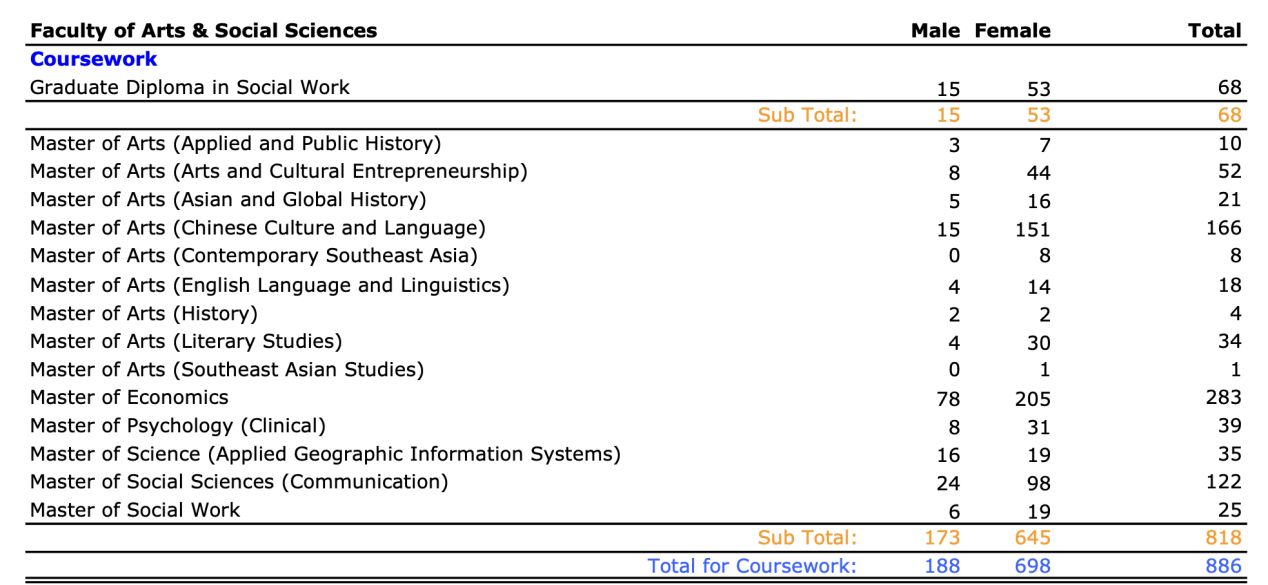Select the Graduate Diploma in Social Work row

[x=190, y=87]
